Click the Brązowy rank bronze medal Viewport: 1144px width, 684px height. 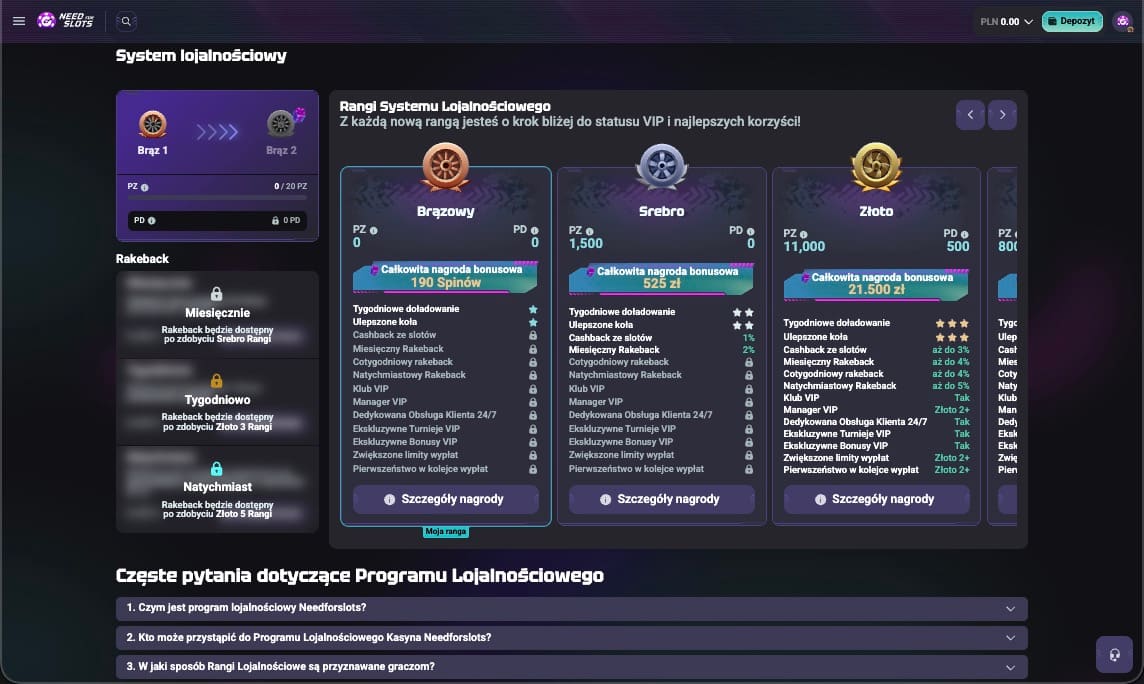445,167
